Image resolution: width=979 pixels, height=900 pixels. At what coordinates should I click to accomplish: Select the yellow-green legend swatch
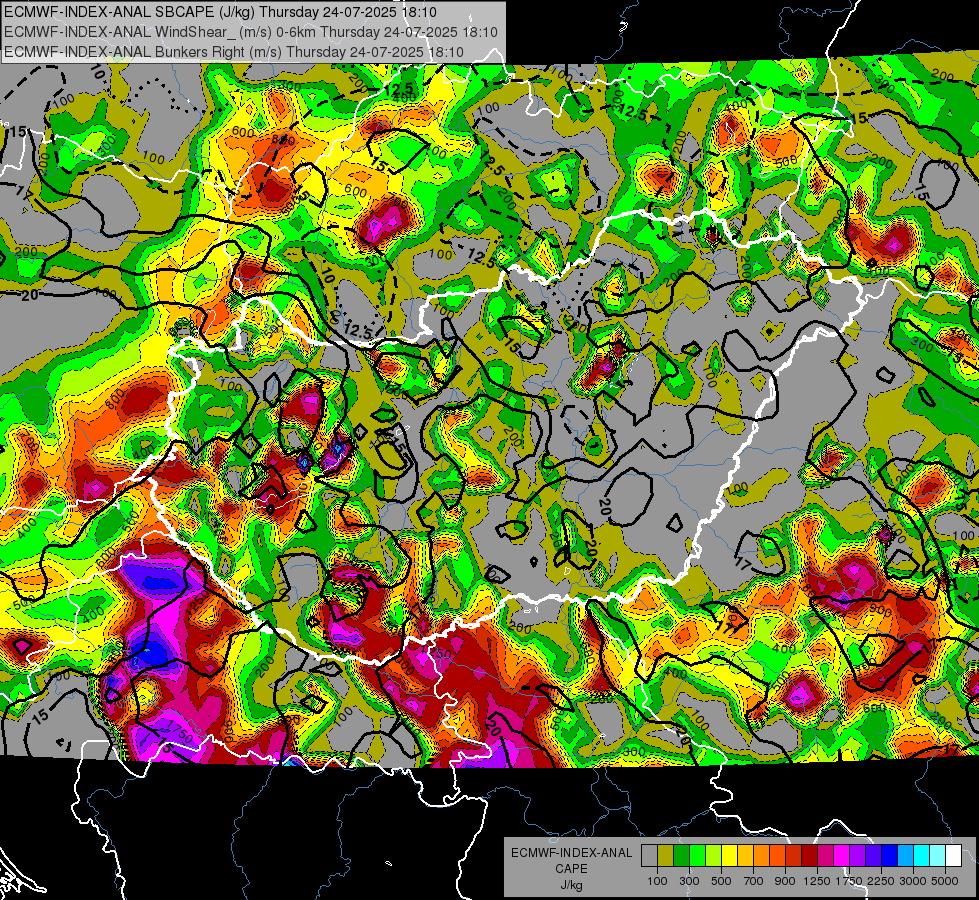(x=714, y=855)
